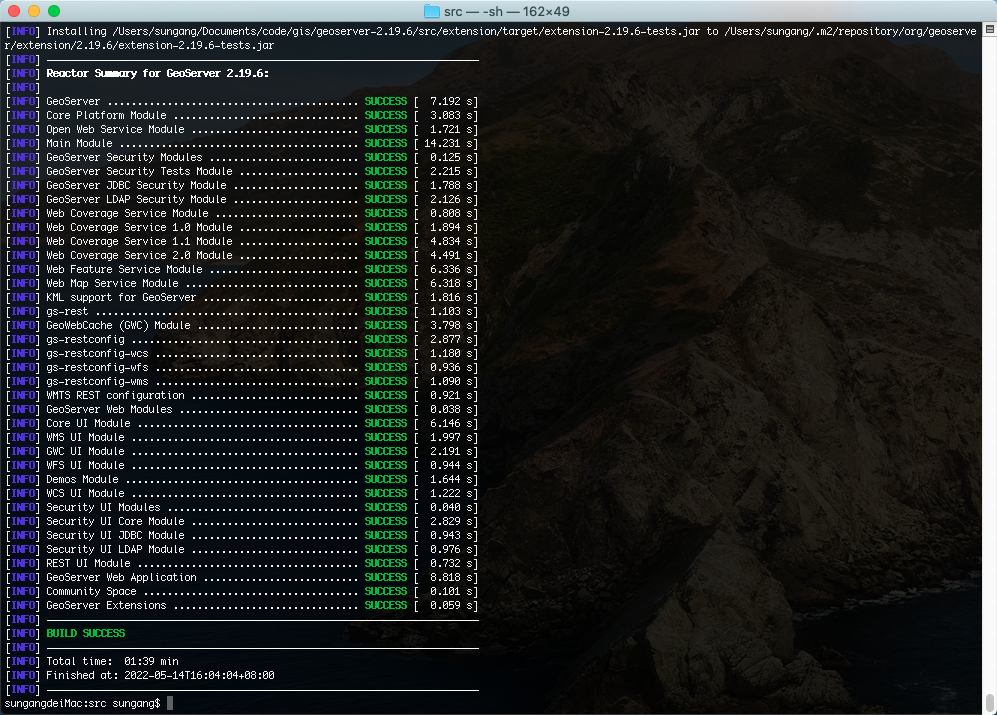Click the scrollbar thumb at the bottom right
The width and height of the screenshot is (997, 715).
click(989, 701)
